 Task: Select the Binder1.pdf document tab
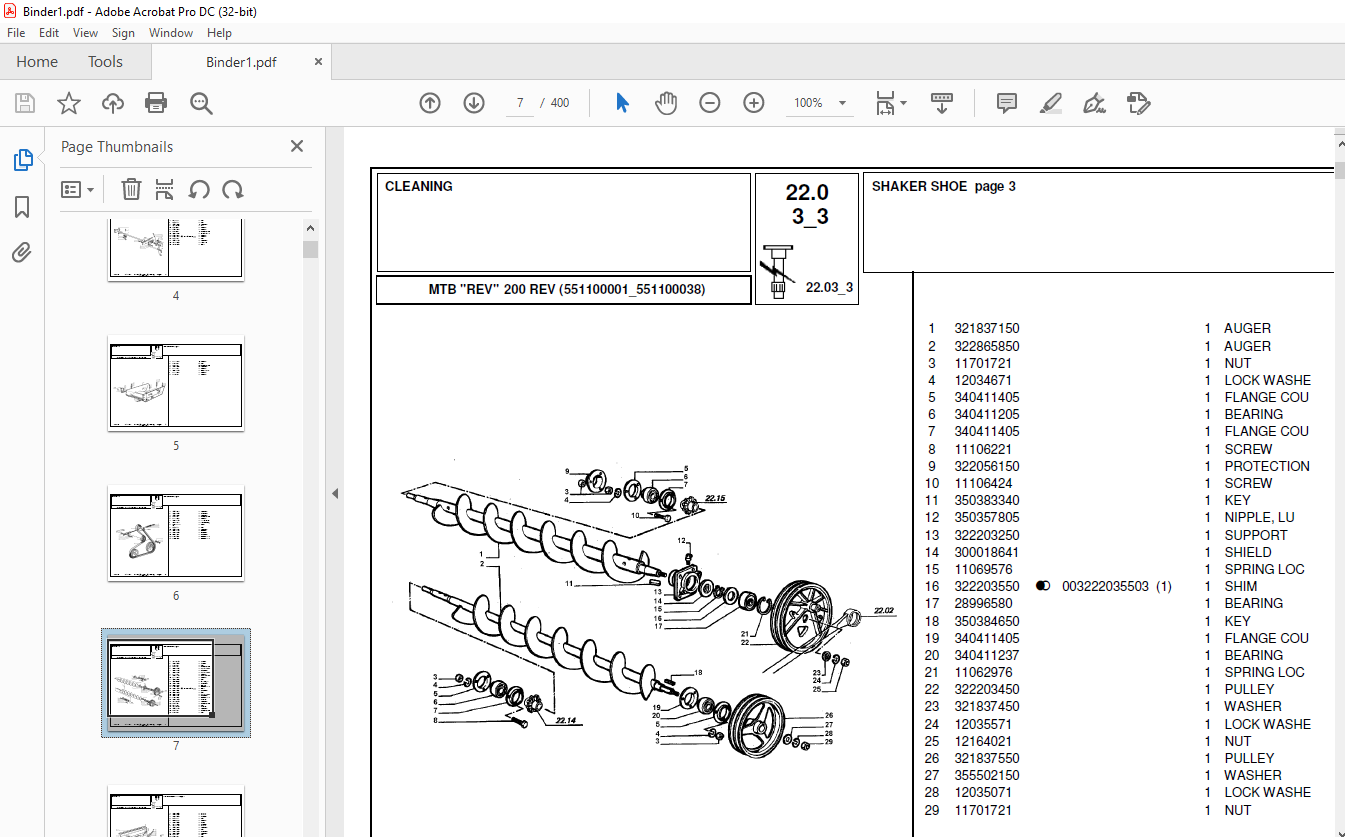pyautogui.click(x=241, y=62)
